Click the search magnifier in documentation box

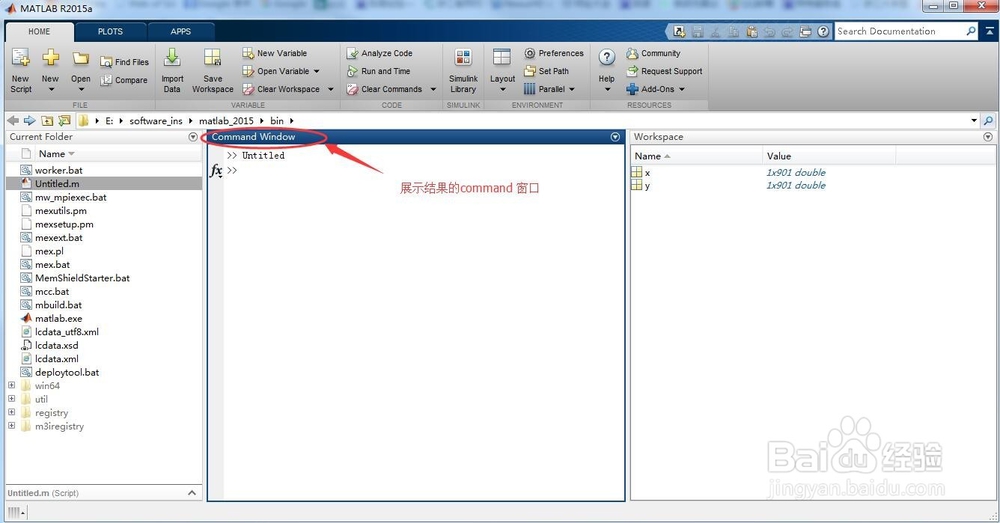coord(971,31)
